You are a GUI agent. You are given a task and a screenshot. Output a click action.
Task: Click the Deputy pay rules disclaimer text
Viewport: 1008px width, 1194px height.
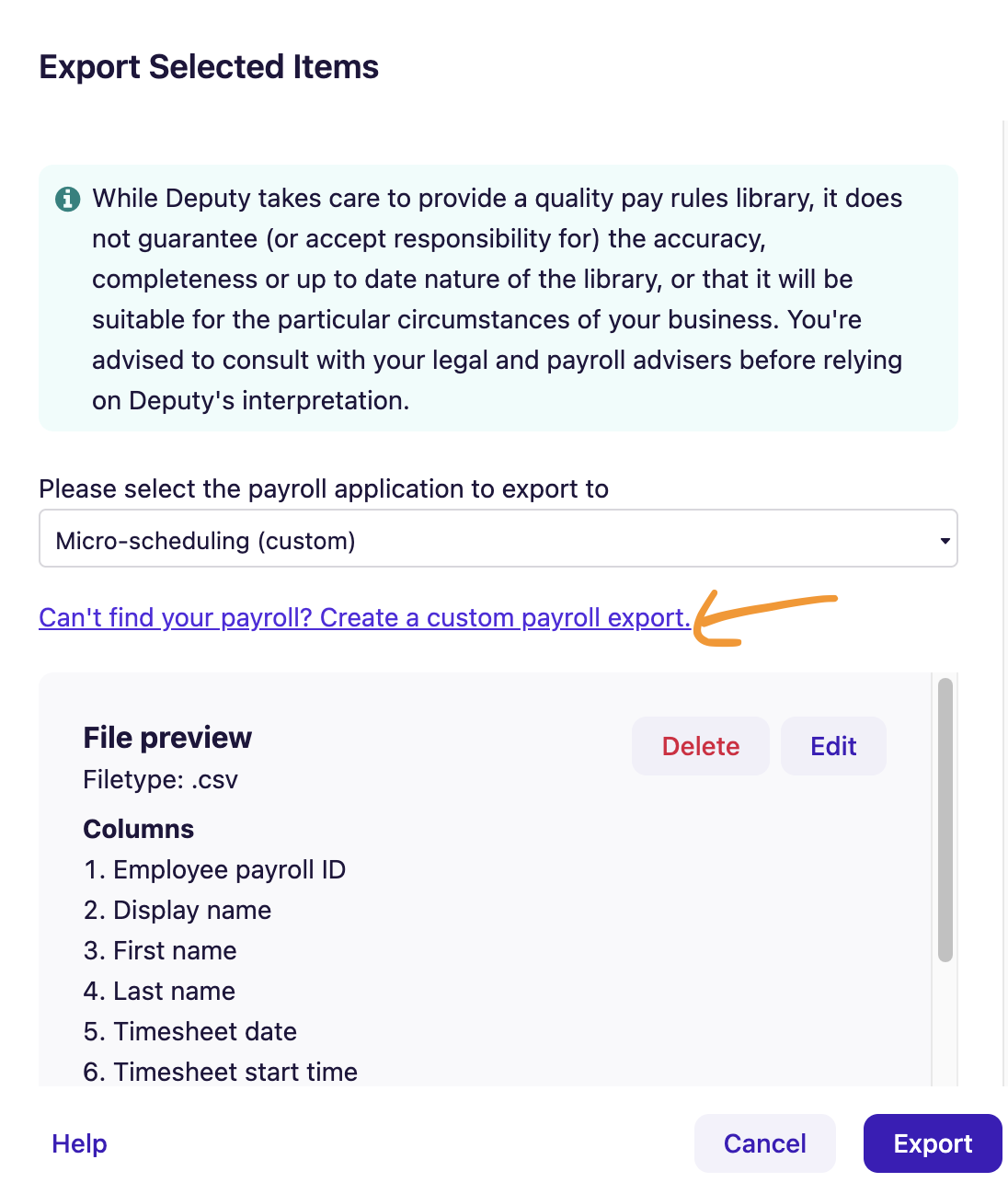click(498, 299)
